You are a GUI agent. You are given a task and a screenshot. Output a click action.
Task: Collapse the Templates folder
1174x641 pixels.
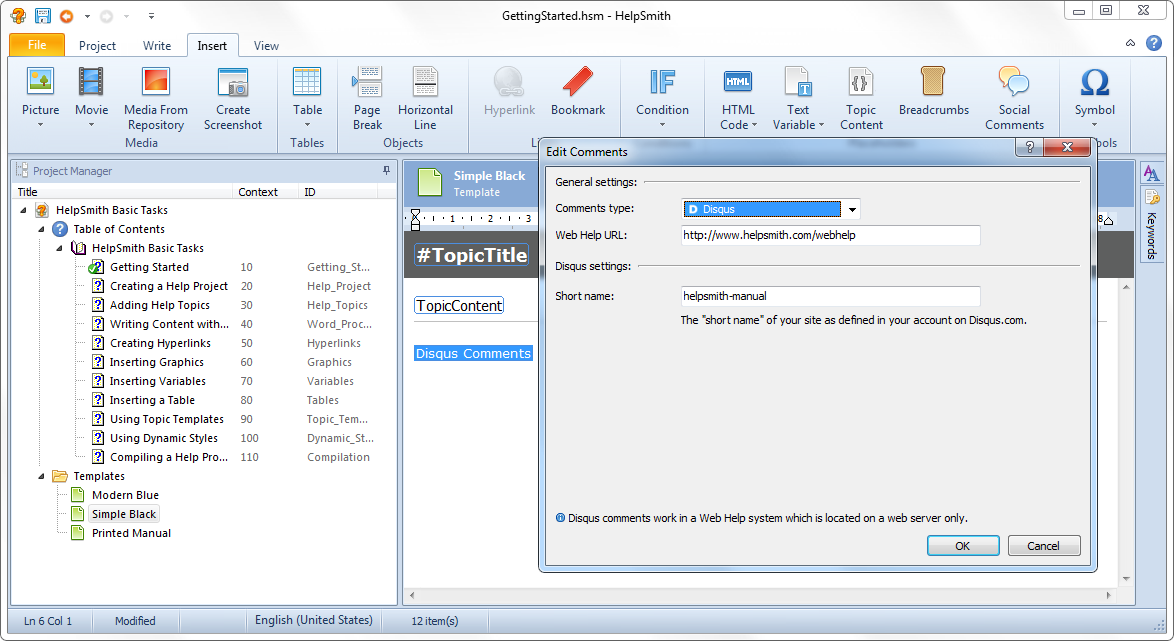coord(41,476)
